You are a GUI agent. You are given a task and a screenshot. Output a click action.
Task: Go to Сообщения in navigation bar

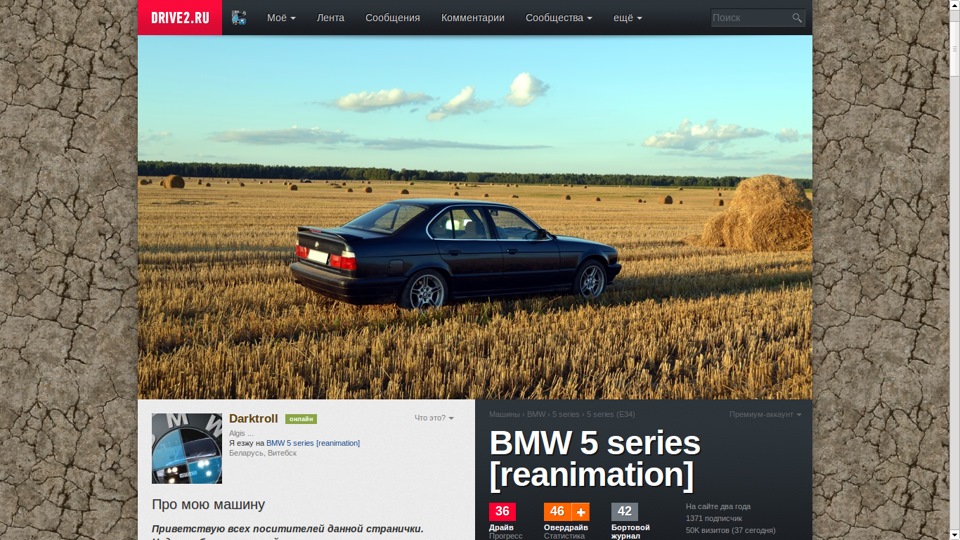pyautogui.click(x=392, y=18)
